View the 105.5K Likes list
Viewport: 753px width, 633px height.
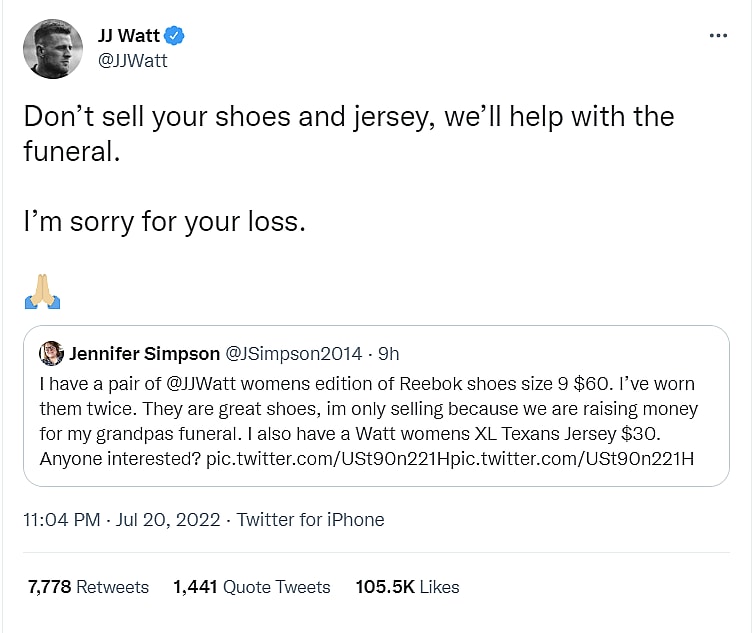click(x=407, y=587)
